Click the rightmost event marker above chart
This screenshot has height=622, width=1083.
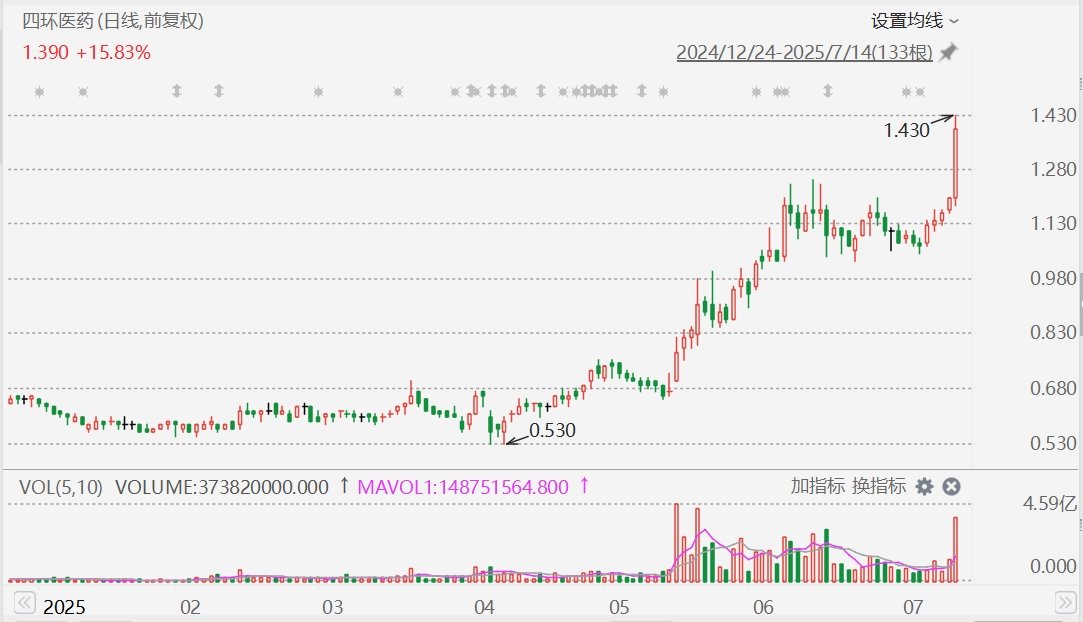coord(919,92)
